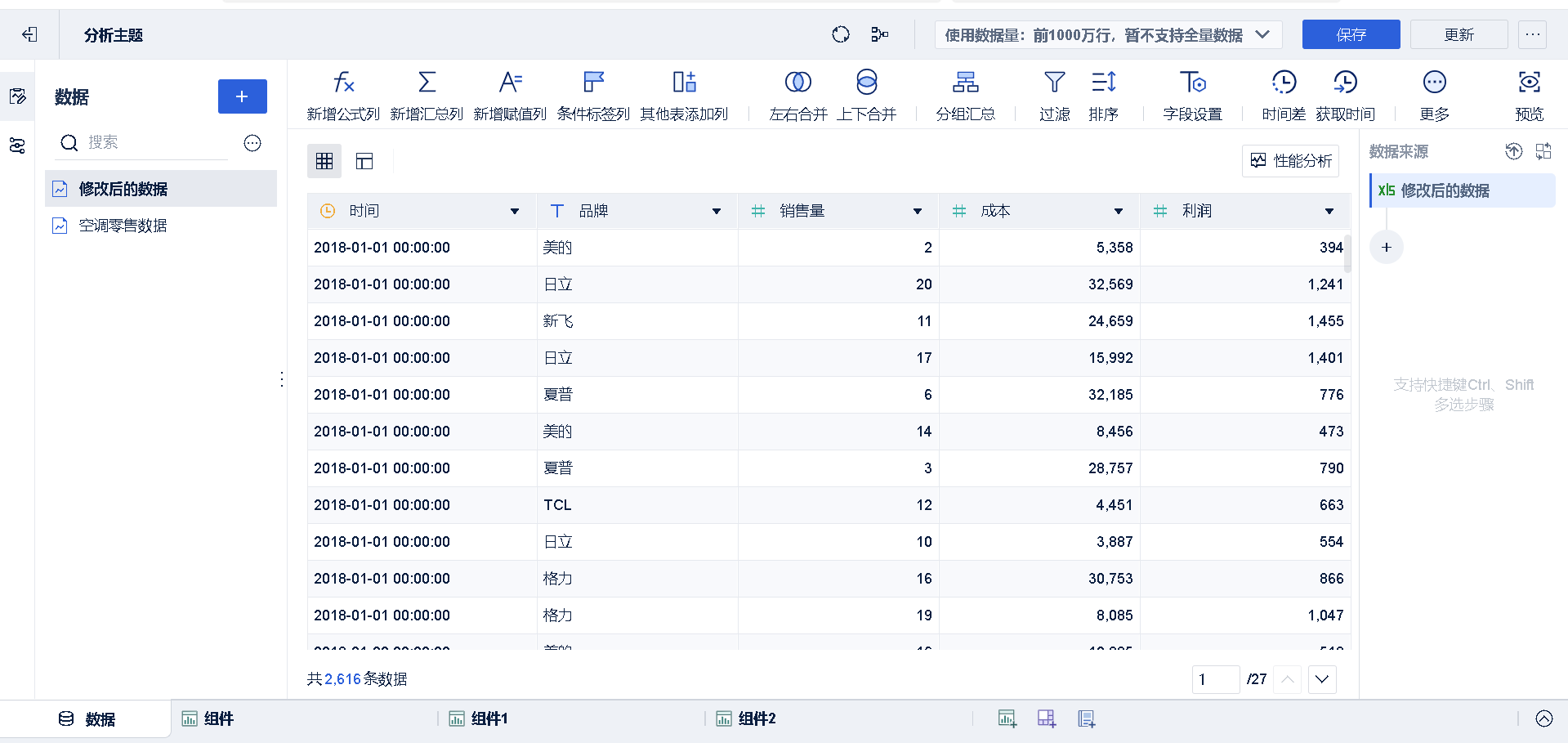The image size is (1568, 743).
Task: Click the back/exit icon beside 分析主题
Action: [x=30, y=34]
